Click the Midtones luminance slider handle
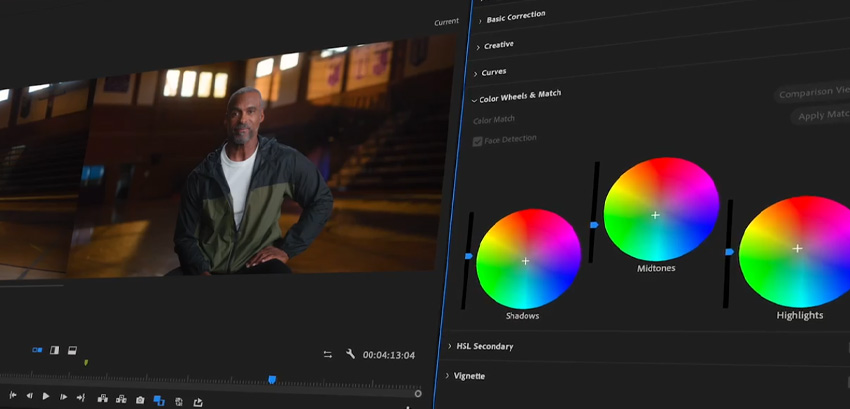This screenshot has width=850, height=409. pos(594,225)
